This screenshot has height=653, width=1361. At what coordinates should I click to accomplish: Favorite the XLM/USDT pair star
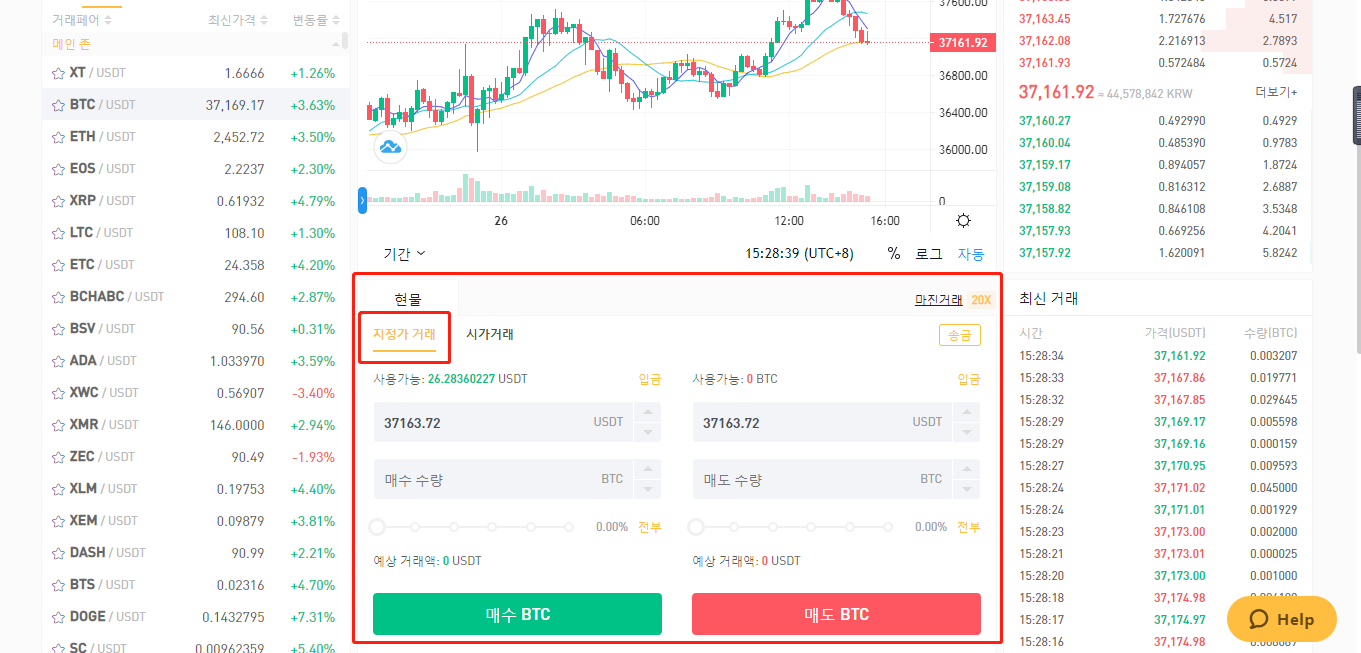[58, 489]
